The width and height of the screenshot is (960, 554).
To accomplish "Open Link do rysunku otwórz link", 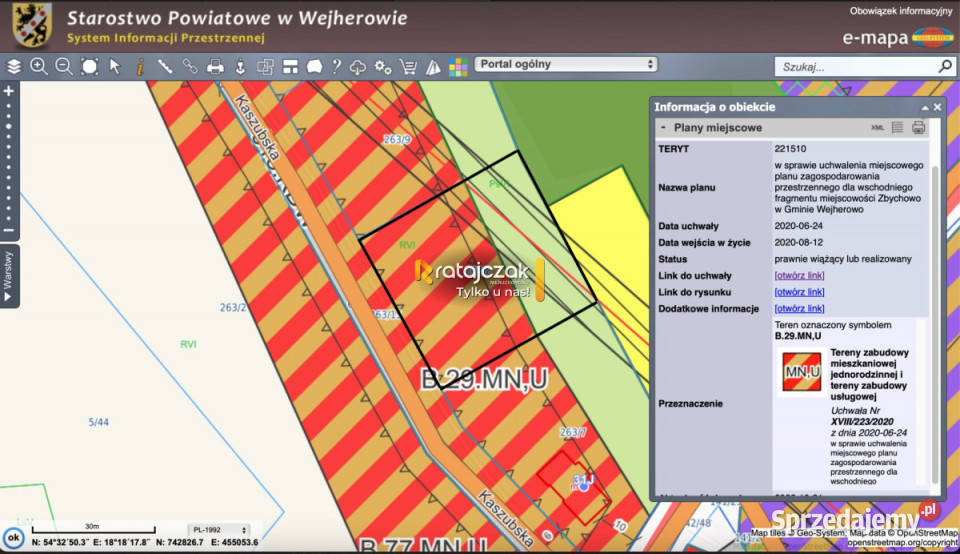I will click(799, 292).
